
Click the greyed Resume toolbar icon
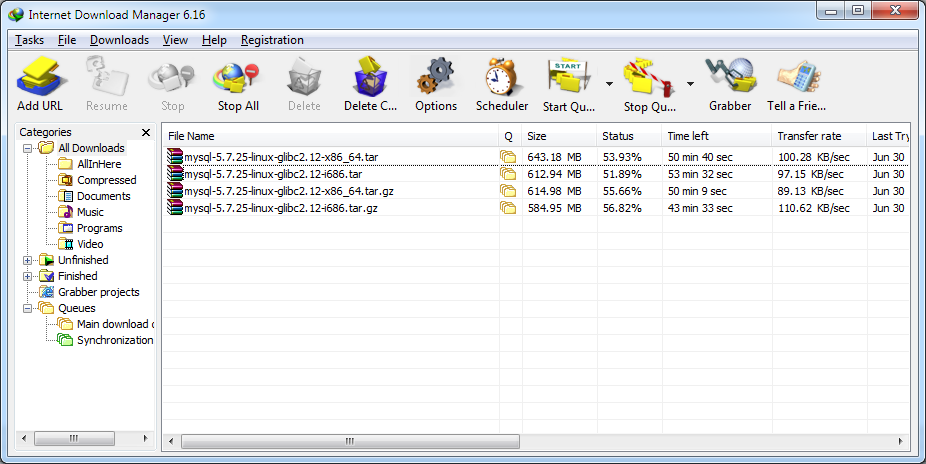(x=107, y=77)
